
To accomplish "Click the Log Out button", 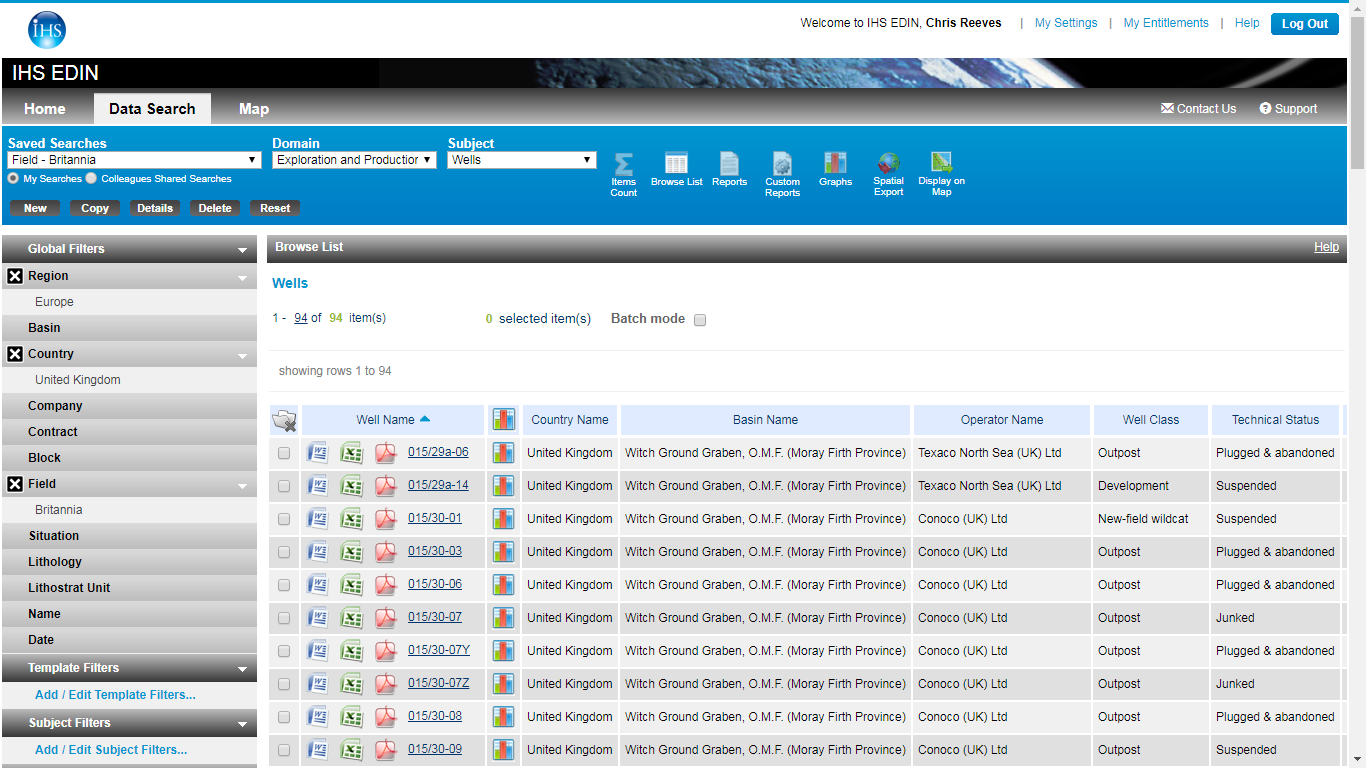I will (x=1305, y=24).
